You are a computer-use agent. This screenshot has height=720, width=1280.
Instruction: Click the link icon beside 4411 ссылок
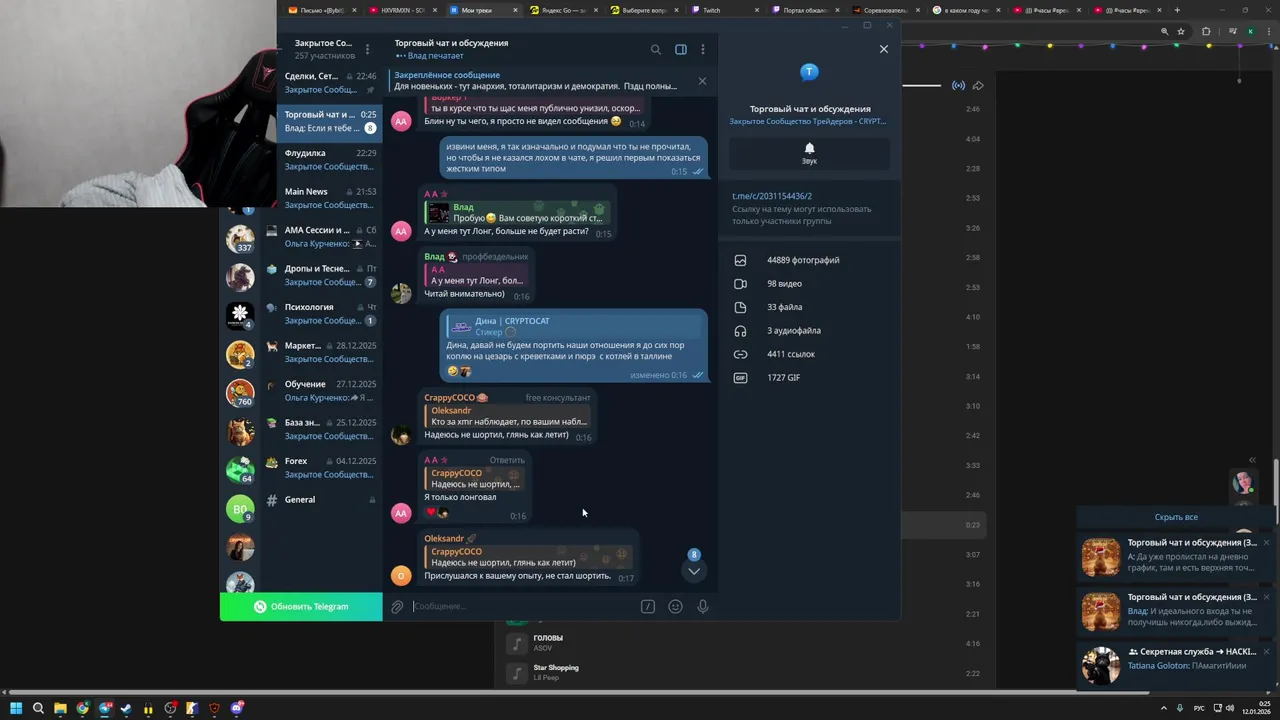point(740,354)
